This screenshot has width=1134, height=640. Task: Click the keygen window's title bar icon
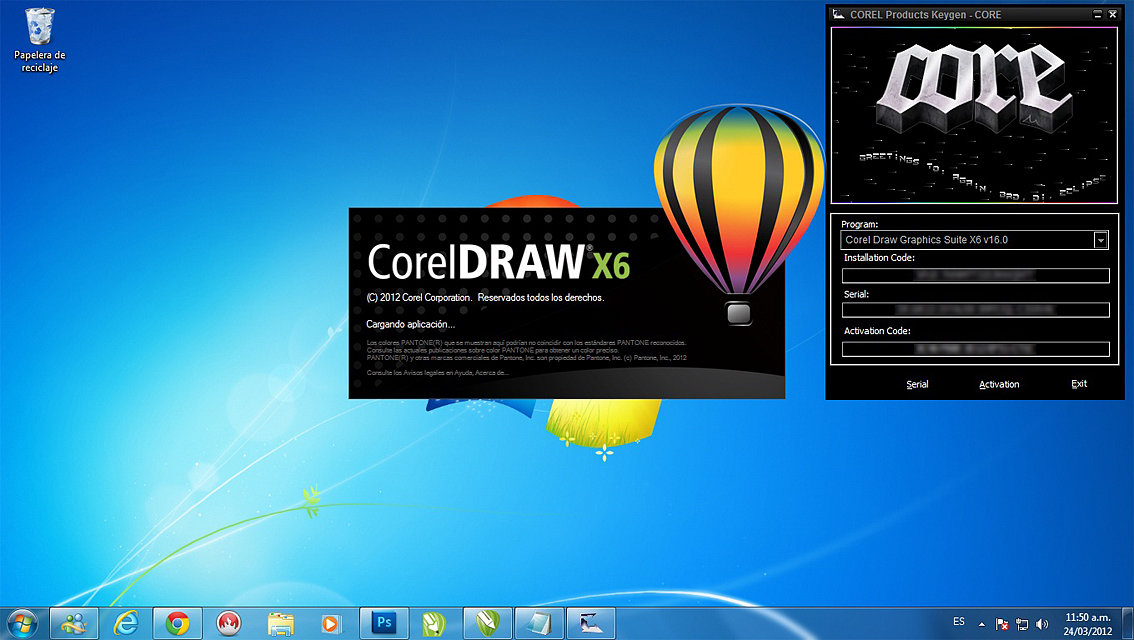click(838, 14)
